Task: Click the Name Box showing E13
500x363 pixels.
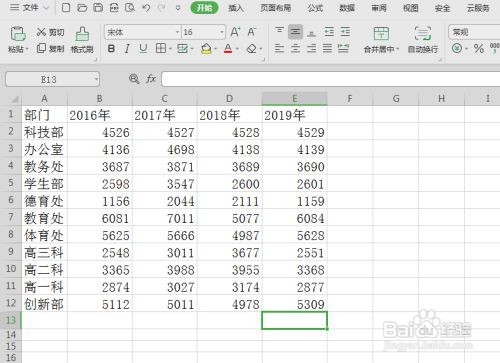Action: (52, 79)
